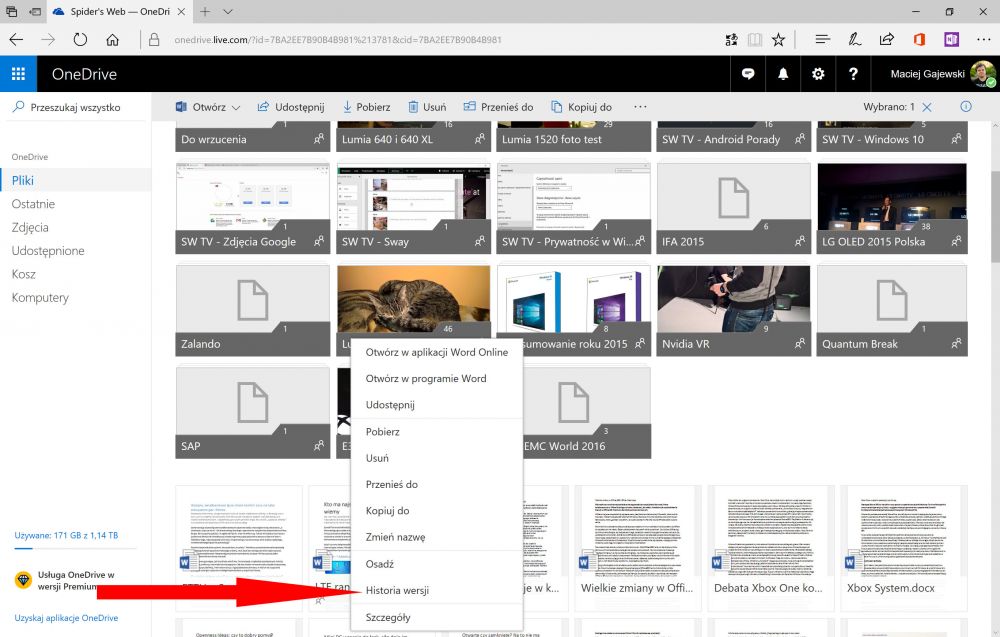Viewport: 1000px width, 637px height.
Task: Choose Kopiuj do in the context menu
Action: (x=437, y=511)
